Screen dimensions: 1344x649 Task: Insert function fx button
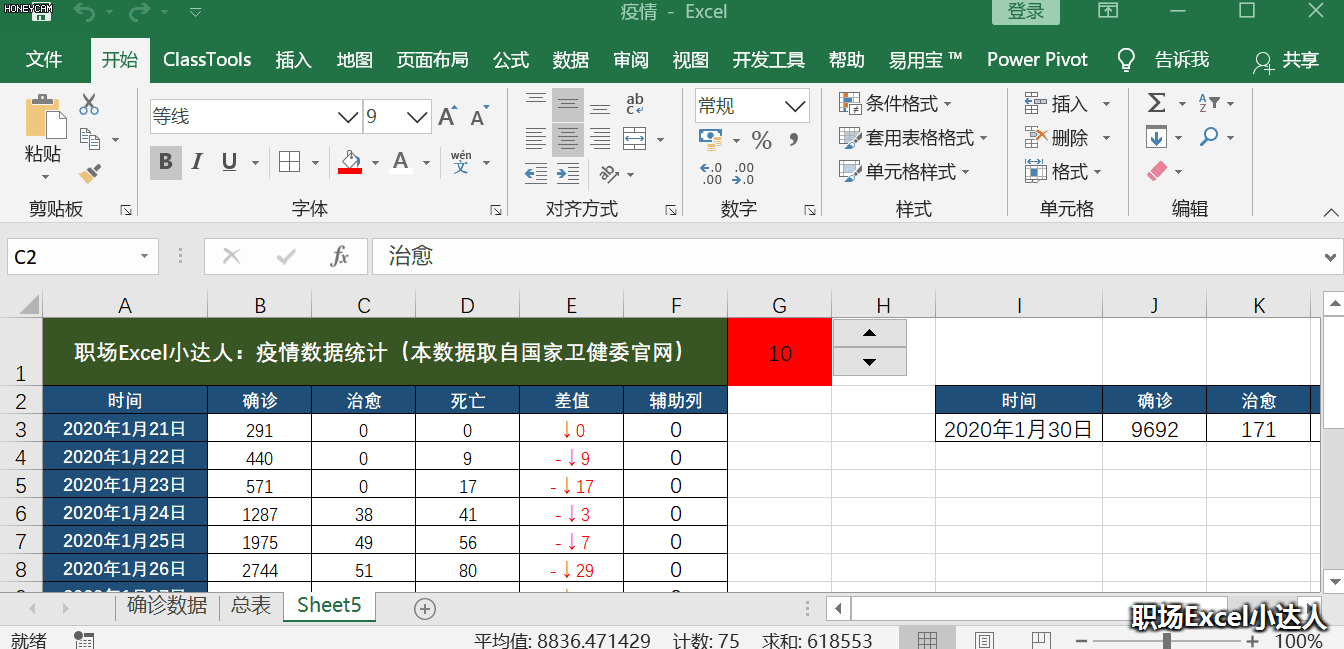coord(340,257)
